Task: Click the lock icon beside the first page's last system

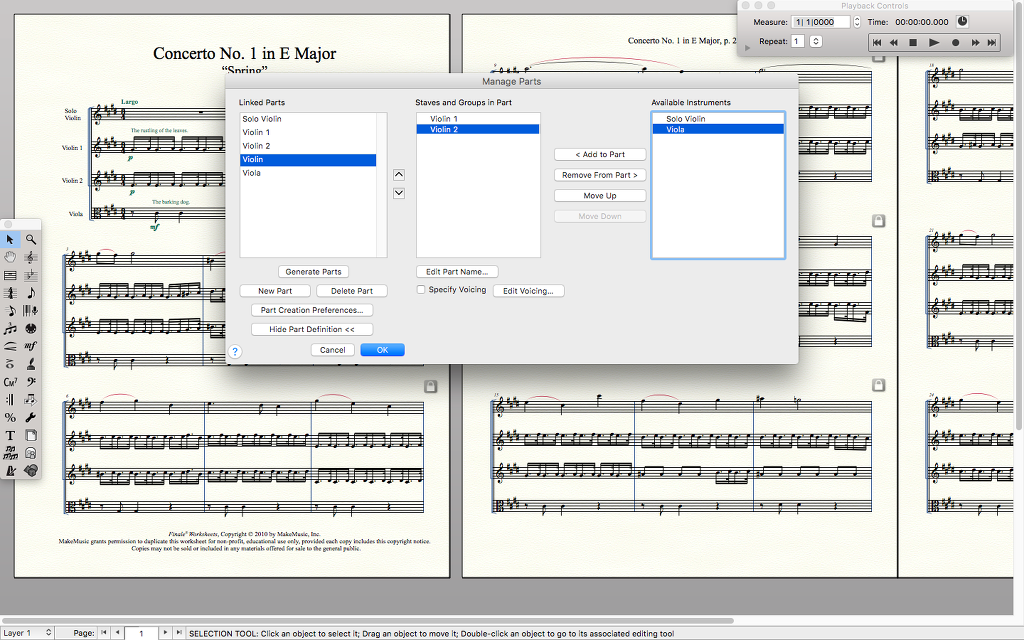Action: coord(430,387)
